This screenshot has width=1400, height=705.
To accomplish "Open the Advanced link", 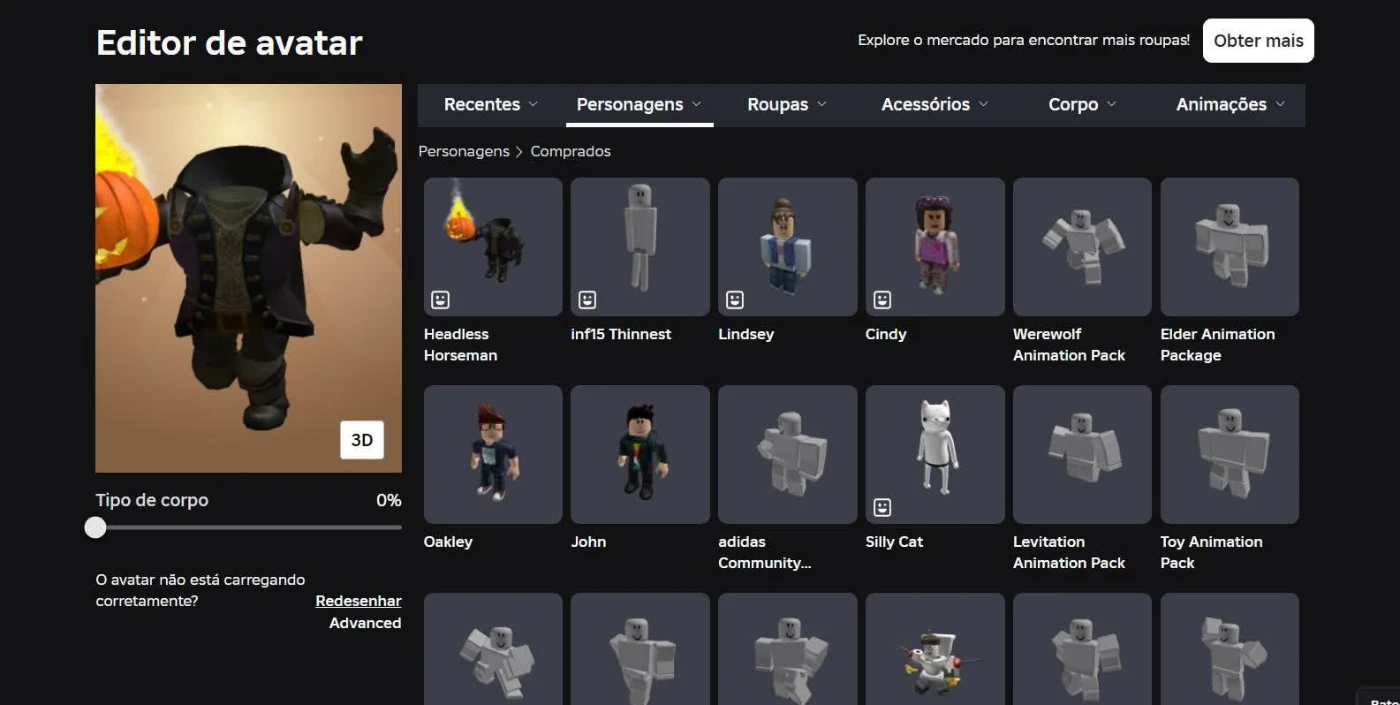I will pos(365,623).
